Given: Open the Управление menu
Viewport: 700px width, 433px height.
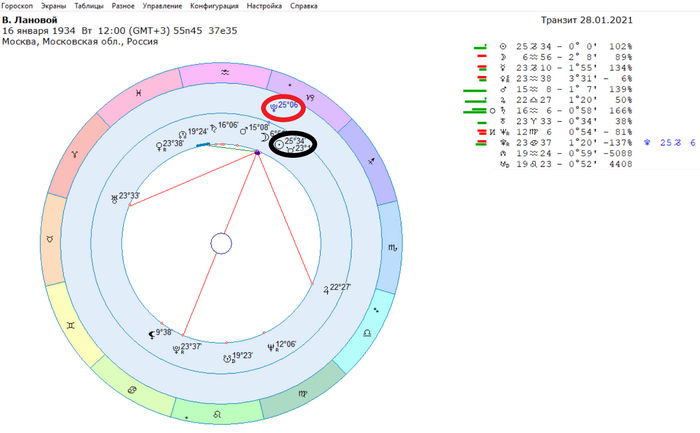Looking at the screenshot, I should tap(162, 6).
